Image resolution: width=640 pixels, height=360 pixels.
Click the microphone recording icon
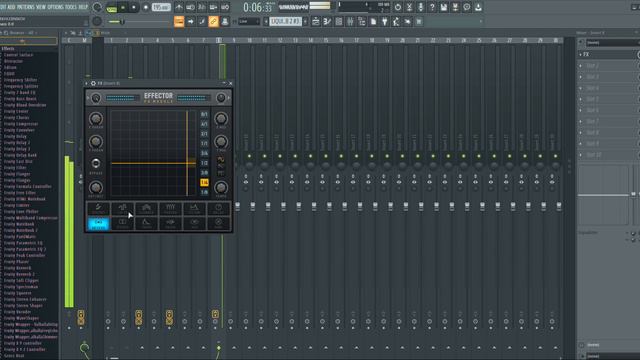click(420, 7)
